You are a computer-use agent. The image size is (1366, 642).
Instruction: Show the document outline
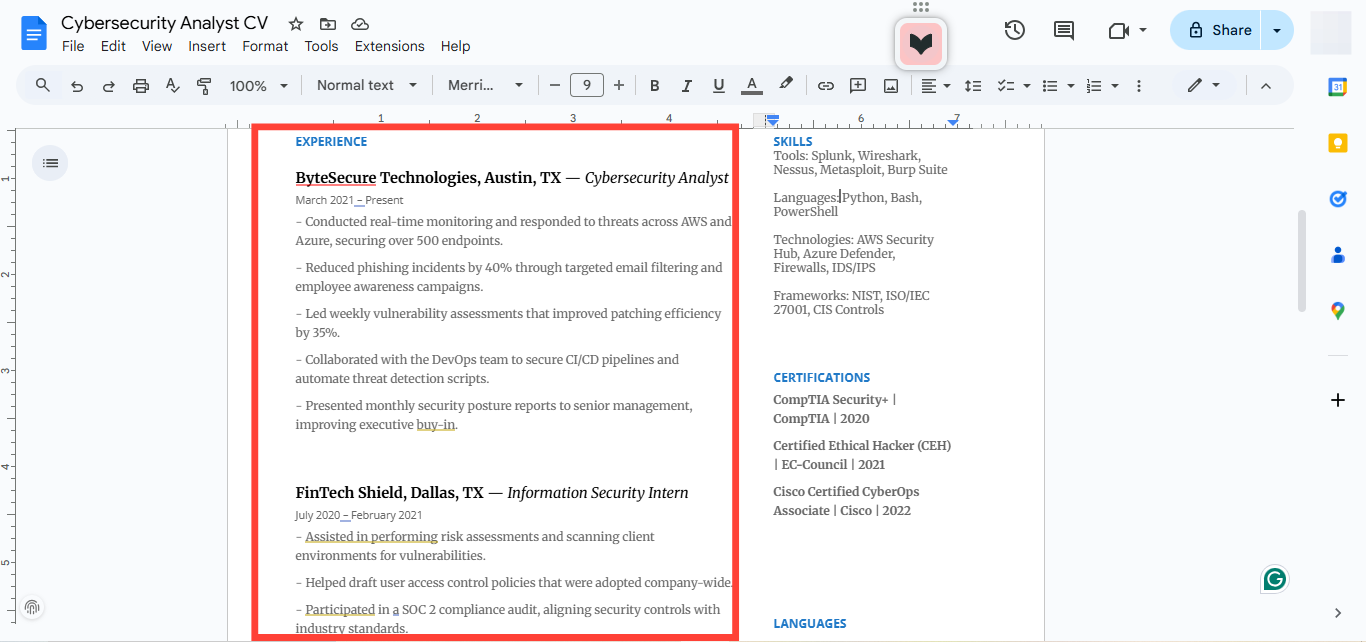[51, 163]
